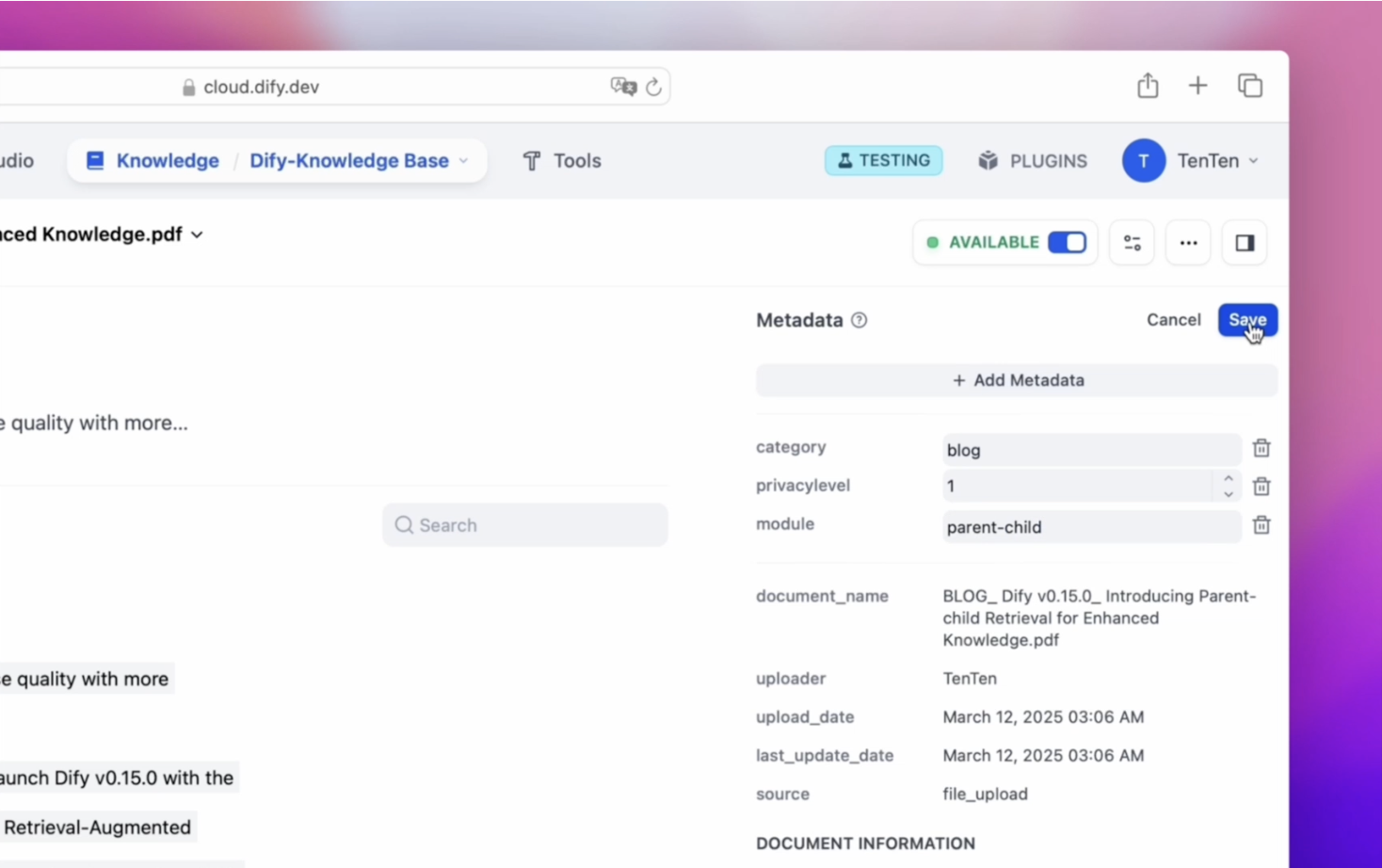The width and height of the screenshot is (1382, 868).
Task: Click Add Metadata button
Action: click(1017, 380)
